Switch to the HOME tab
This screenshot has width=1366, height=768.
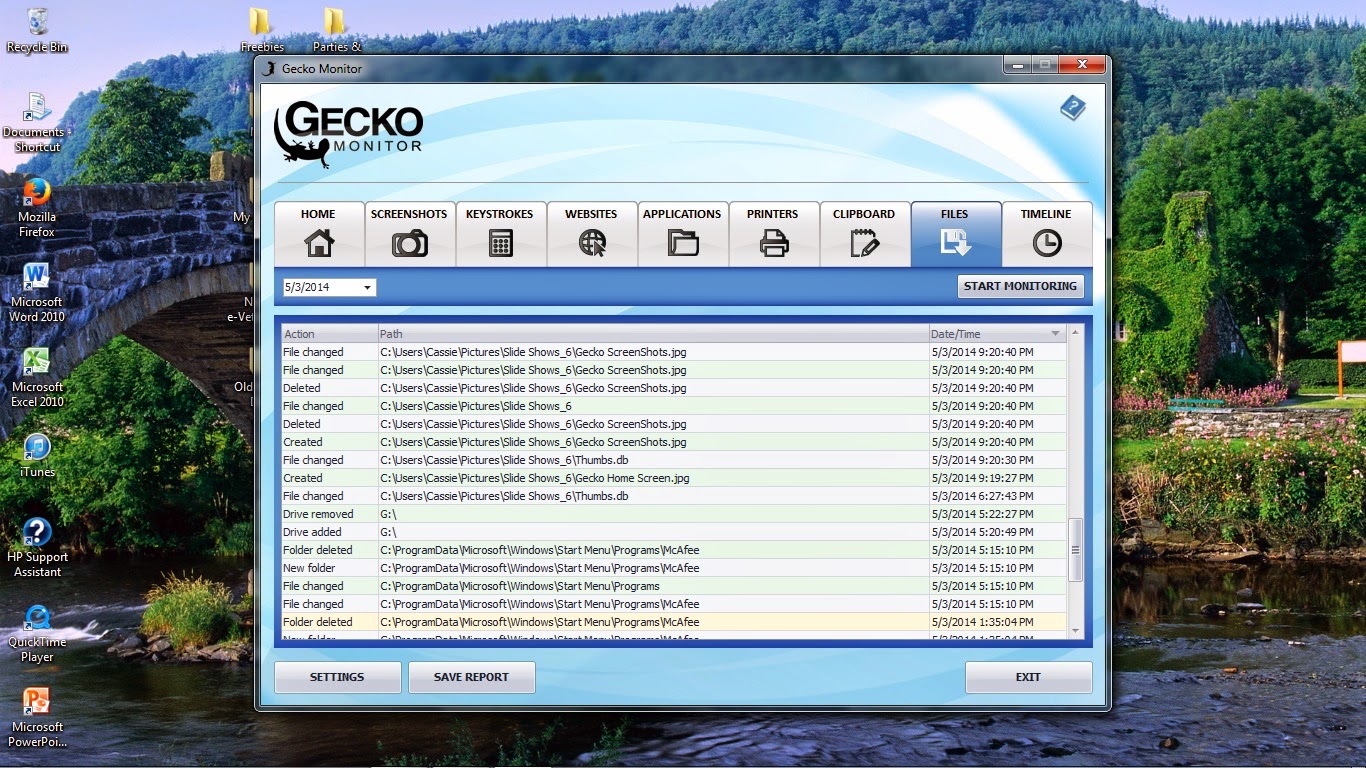318,234
